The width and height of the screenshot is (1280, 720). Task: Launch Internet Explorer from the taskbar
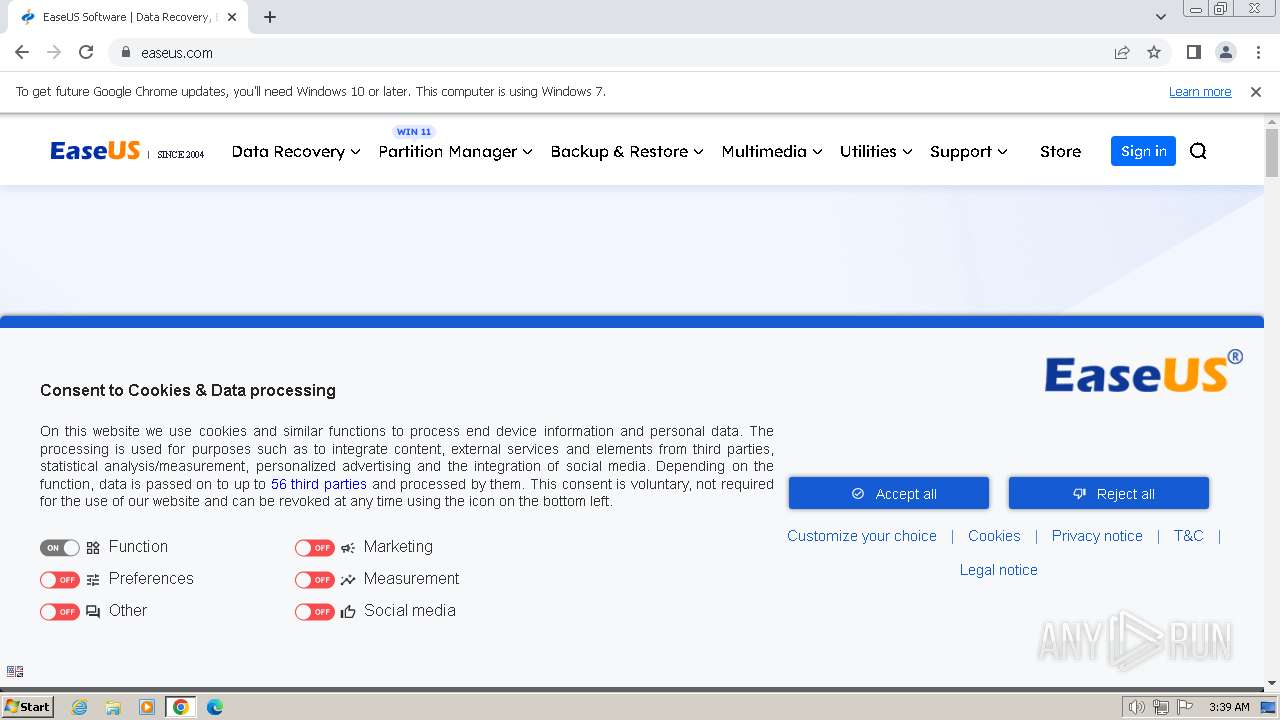tap(80, 707)
